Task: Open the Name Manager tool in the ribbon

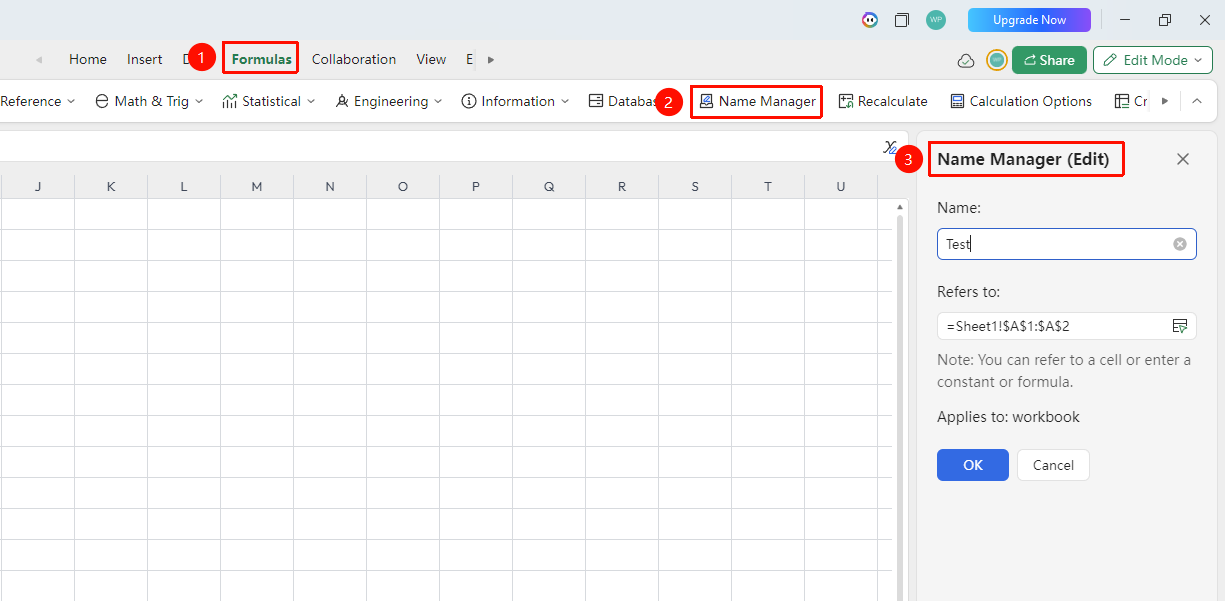Action: point(757,101)
